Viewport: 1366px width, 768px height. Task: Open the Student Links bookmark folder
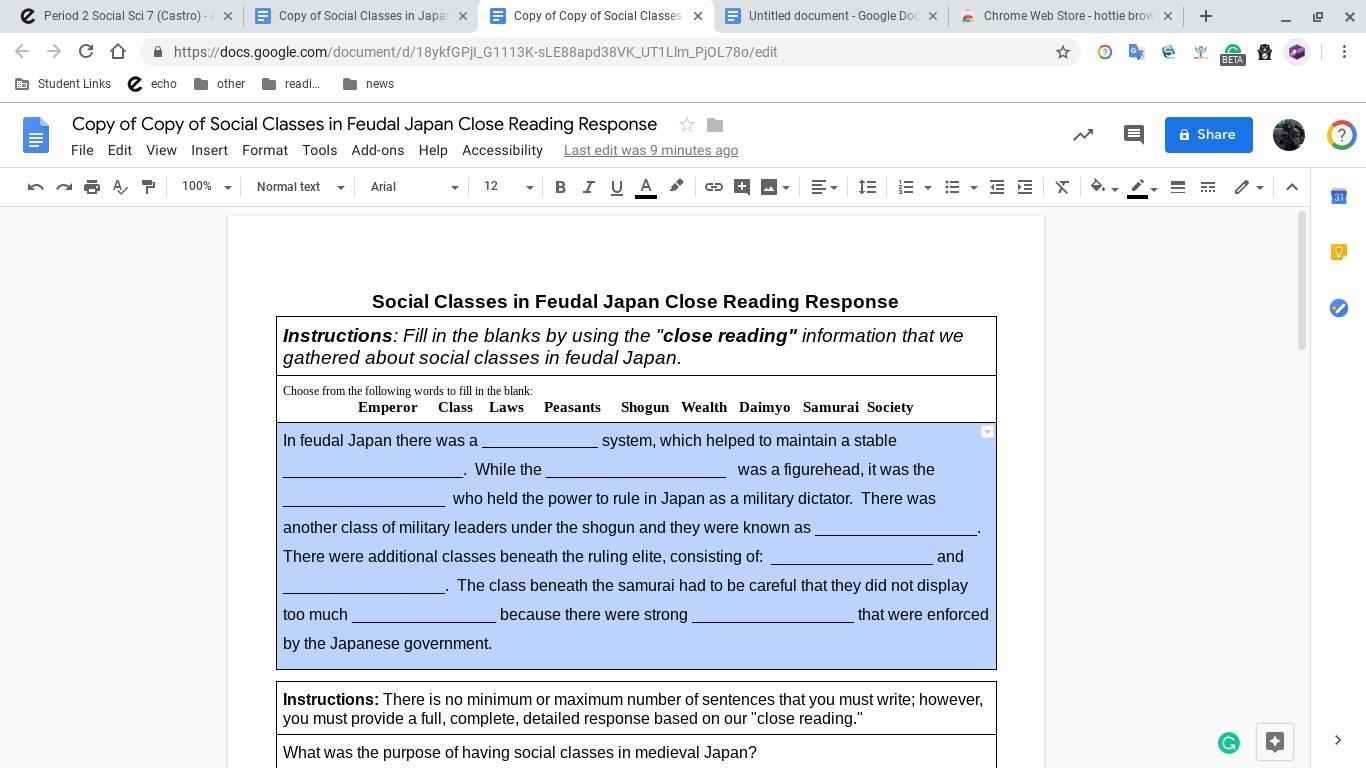point(63,84)
